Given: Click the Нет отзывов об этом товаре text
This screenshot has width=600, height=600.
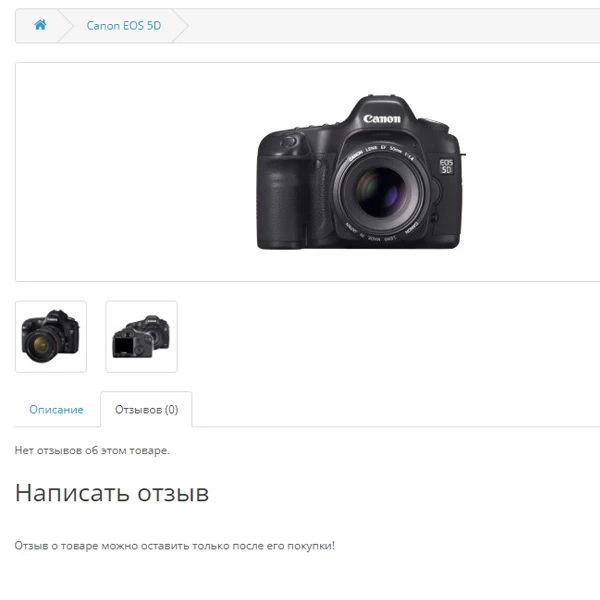Looking at the screenshot, I should pyautogui.click(x=92, y=450).
